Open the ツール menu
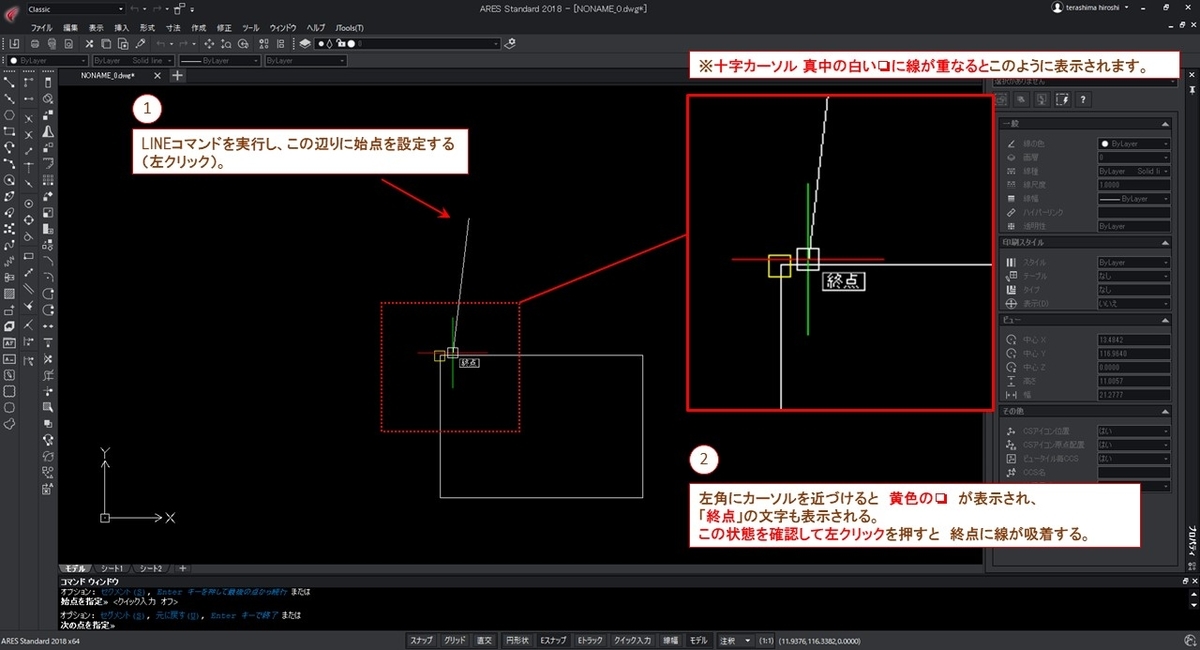 tap(250, 28)
